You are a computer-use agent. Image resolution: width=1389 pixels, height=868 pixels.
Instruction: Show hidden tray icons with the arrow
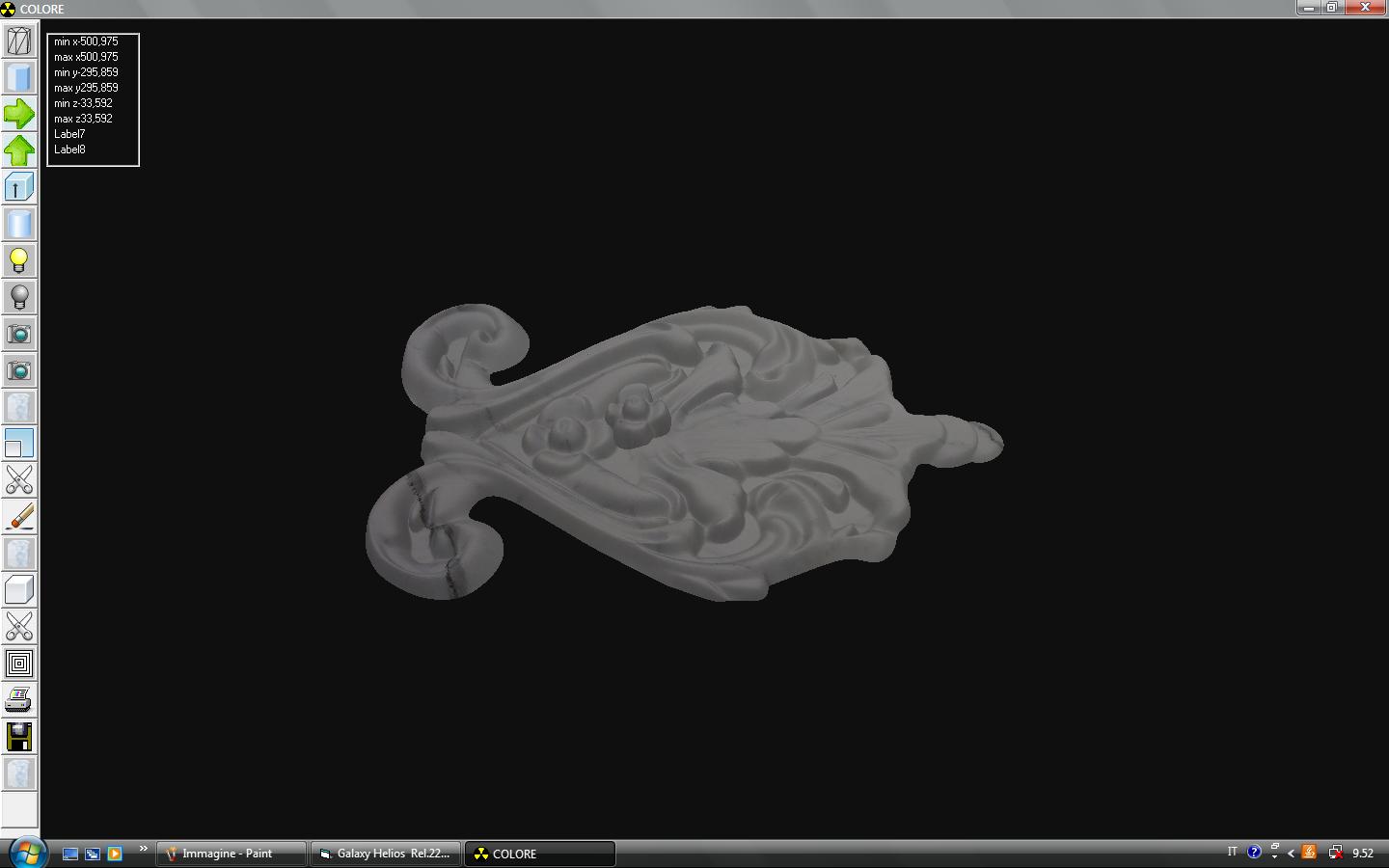(x=1291, y=853)
